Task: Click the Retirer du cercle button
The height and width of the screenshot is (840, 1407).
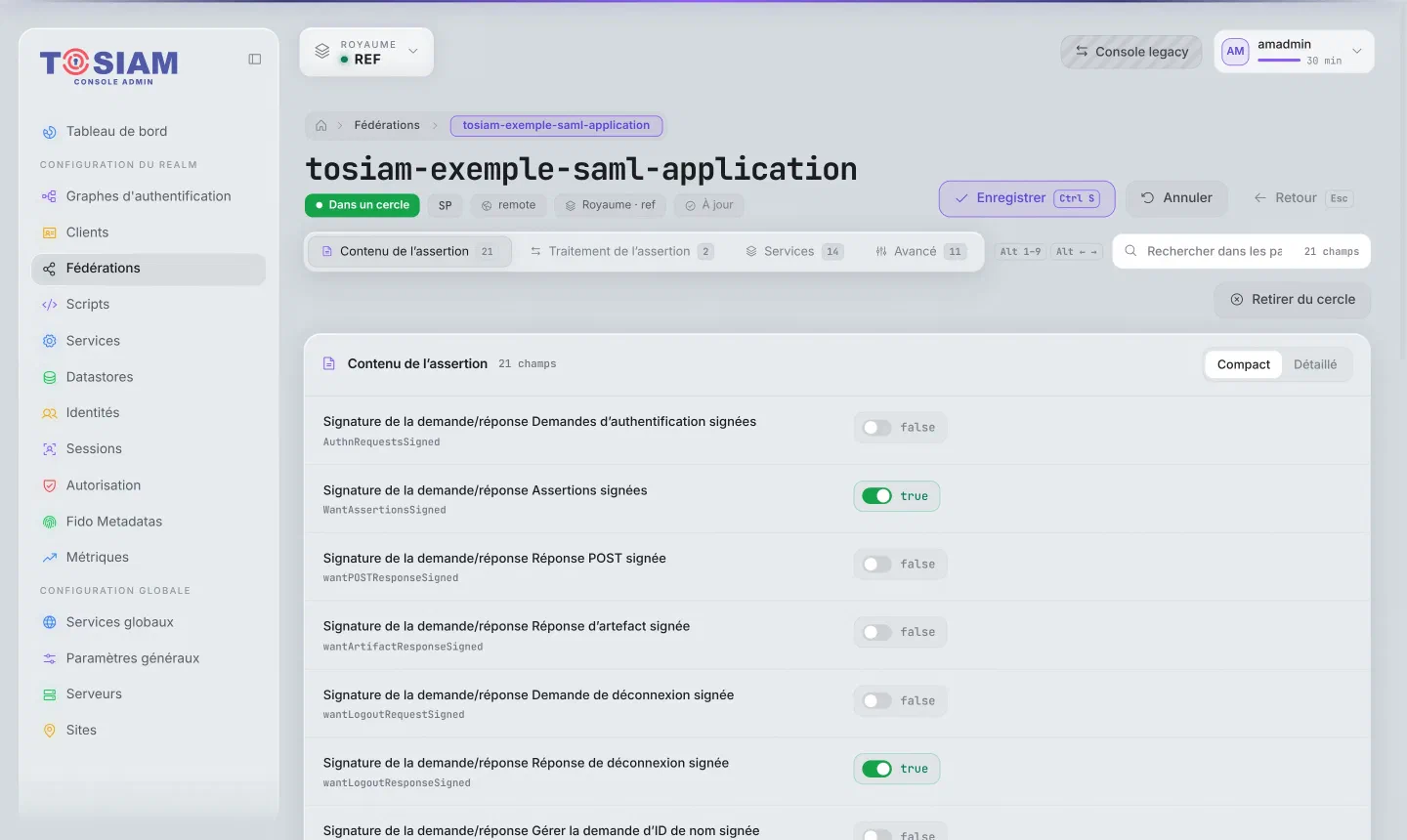Action: (x=1293, y=300)
